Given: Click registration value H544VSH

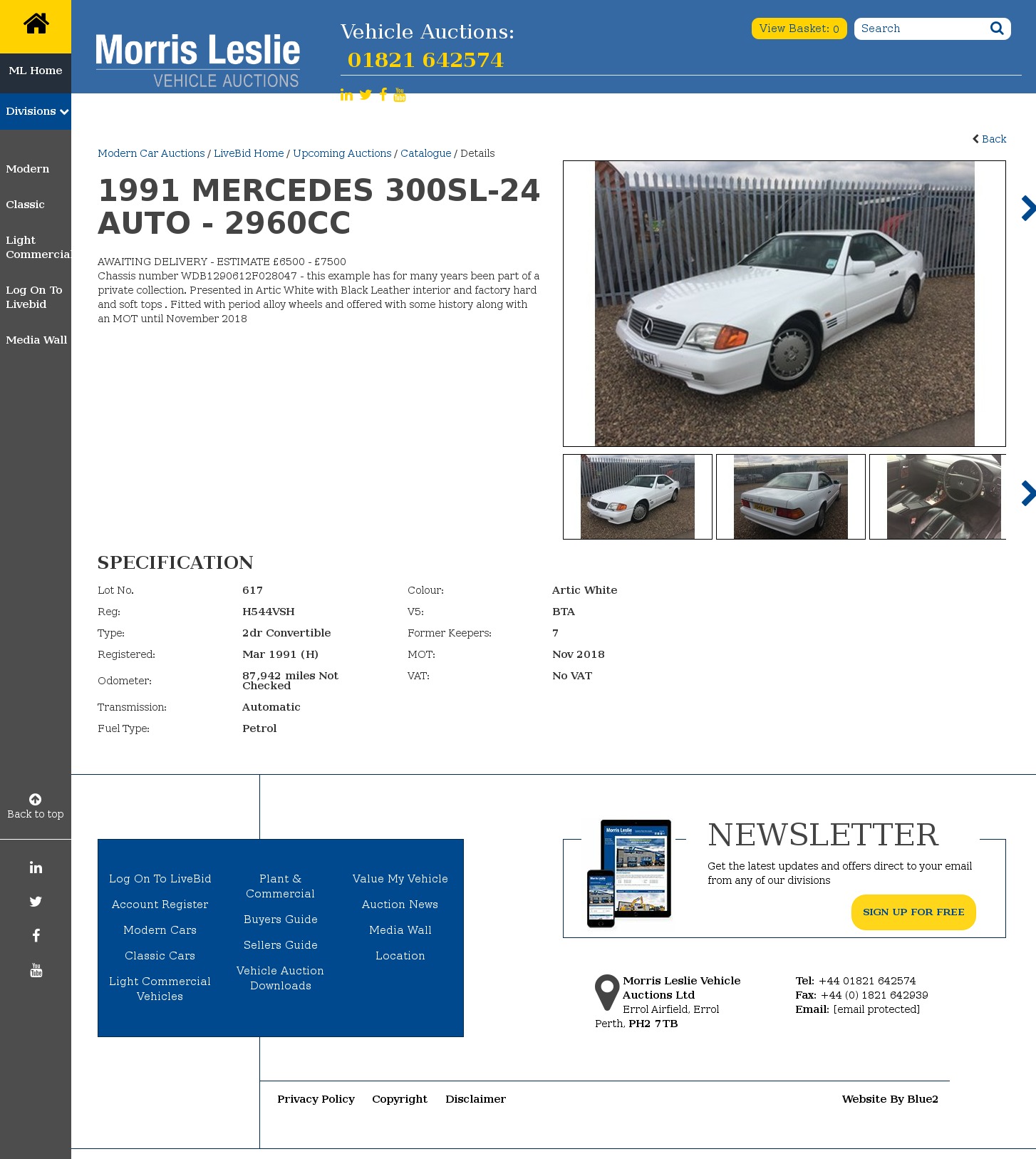Looking at the screenshot, I should point(268,612).
